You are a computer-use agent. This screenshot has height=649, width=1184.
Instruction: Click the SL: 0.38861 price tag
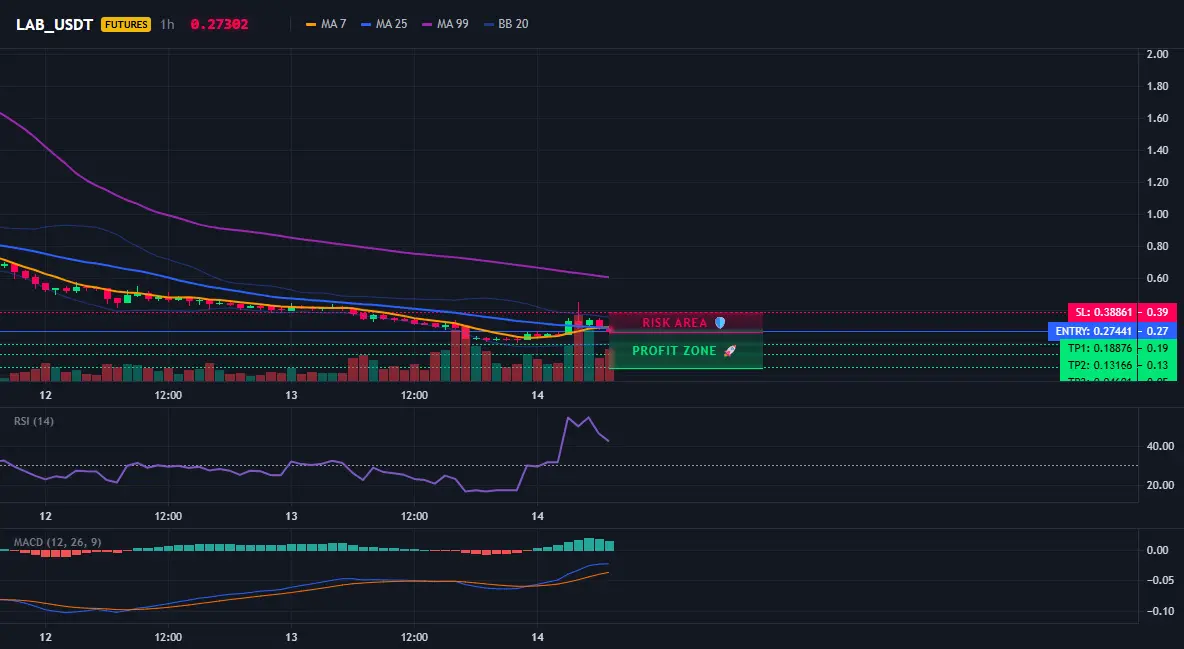[x=1122, y=312]
